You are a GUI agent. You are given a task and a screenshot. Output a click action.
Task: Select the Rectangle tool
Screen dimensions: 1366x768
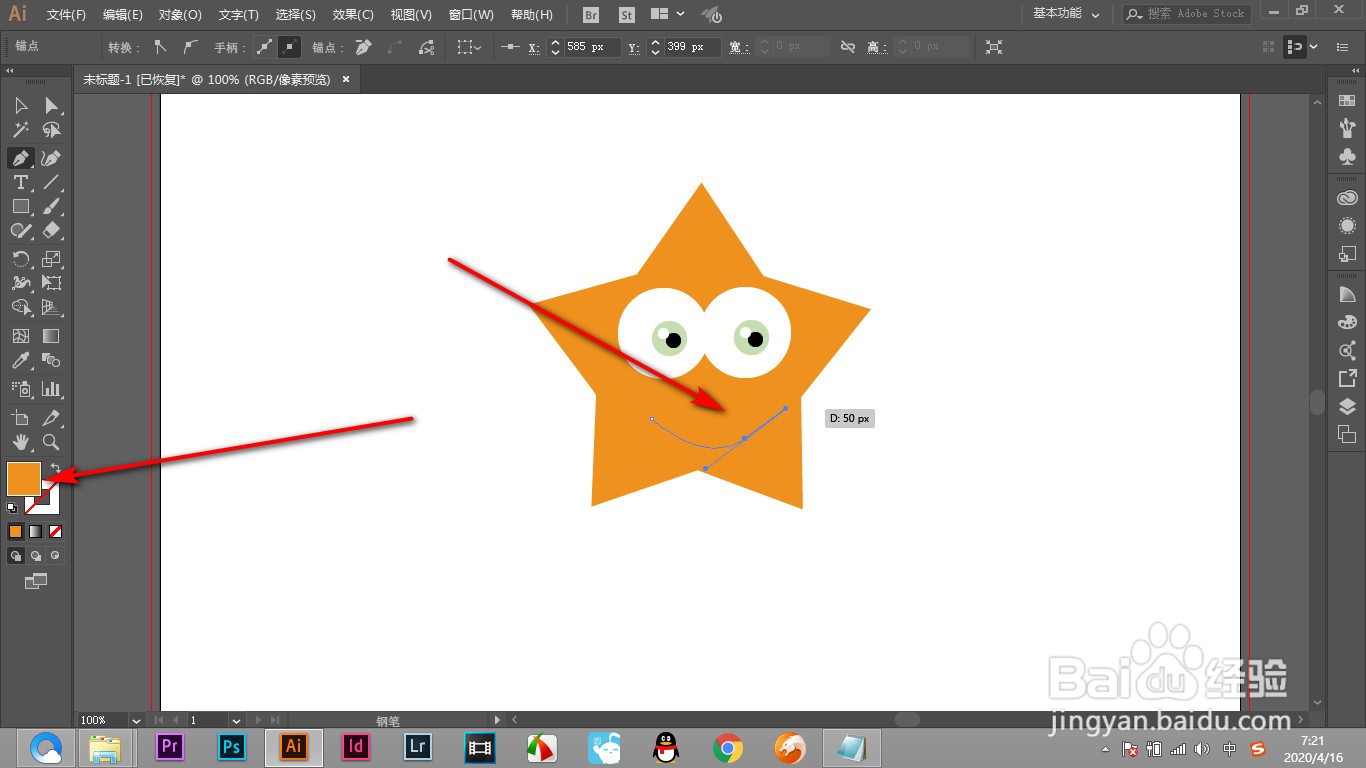pos(20,206)
